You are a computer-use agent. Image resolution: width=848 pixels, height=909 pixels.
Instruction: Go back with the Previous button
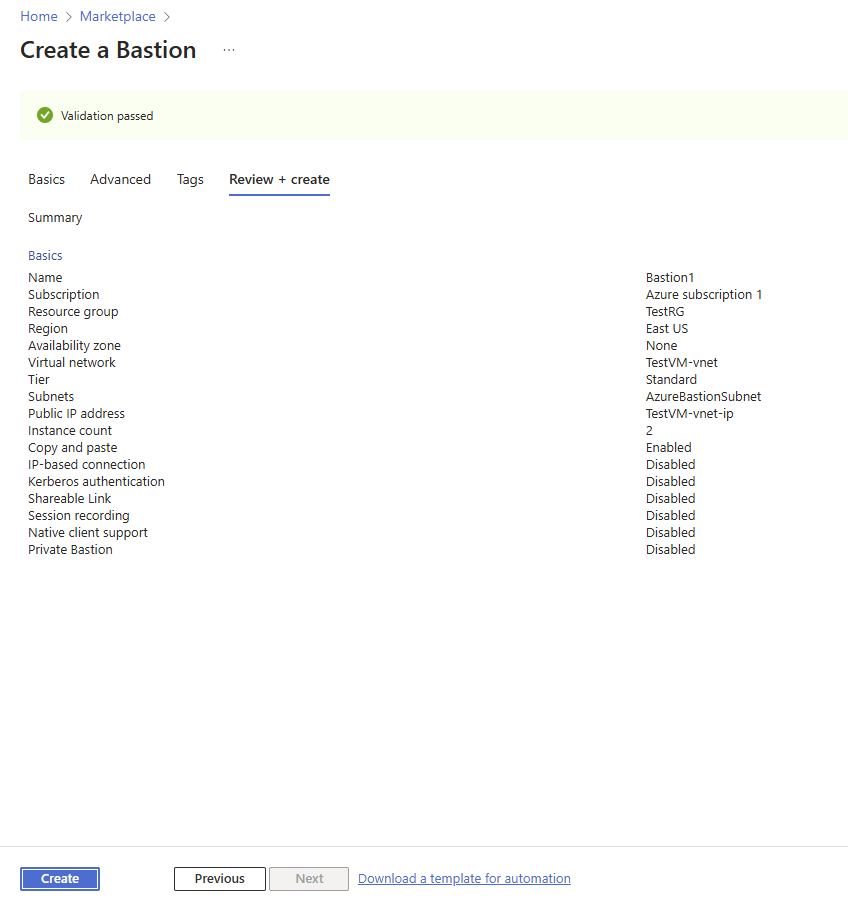point(220,878)
